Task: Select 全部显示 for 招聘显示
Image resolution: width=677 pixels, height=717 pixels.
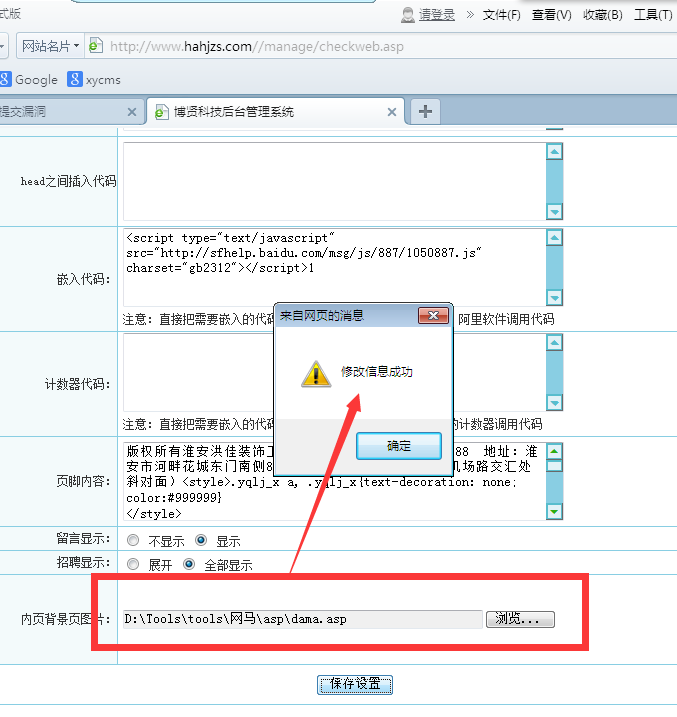Action: pyautogui.click(x=189, y=564)
